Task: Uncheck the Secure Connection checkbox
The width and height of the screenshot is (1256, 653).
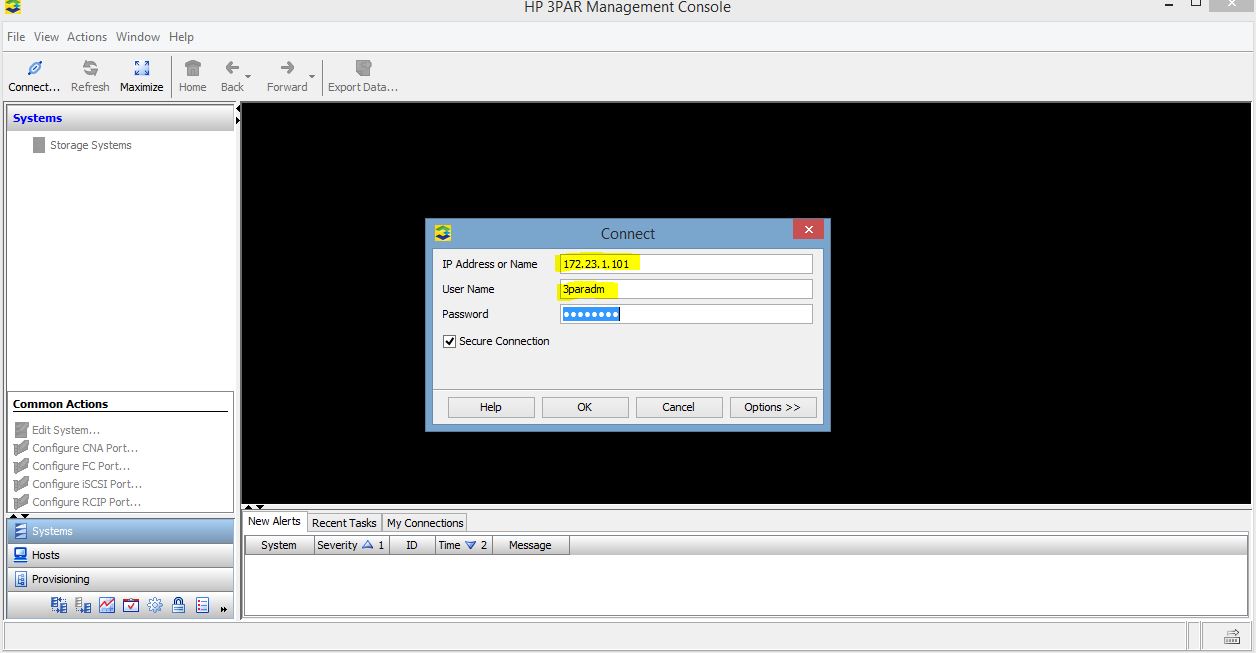Action: (x=449, y=341)
